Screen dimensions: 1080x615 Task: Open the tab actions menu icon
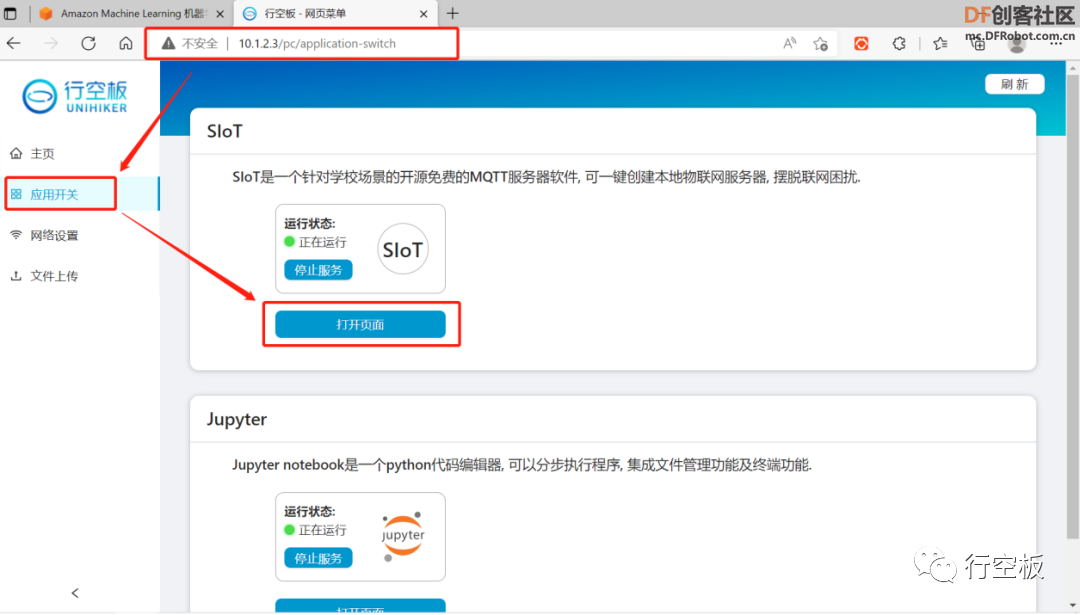point(10,13)
